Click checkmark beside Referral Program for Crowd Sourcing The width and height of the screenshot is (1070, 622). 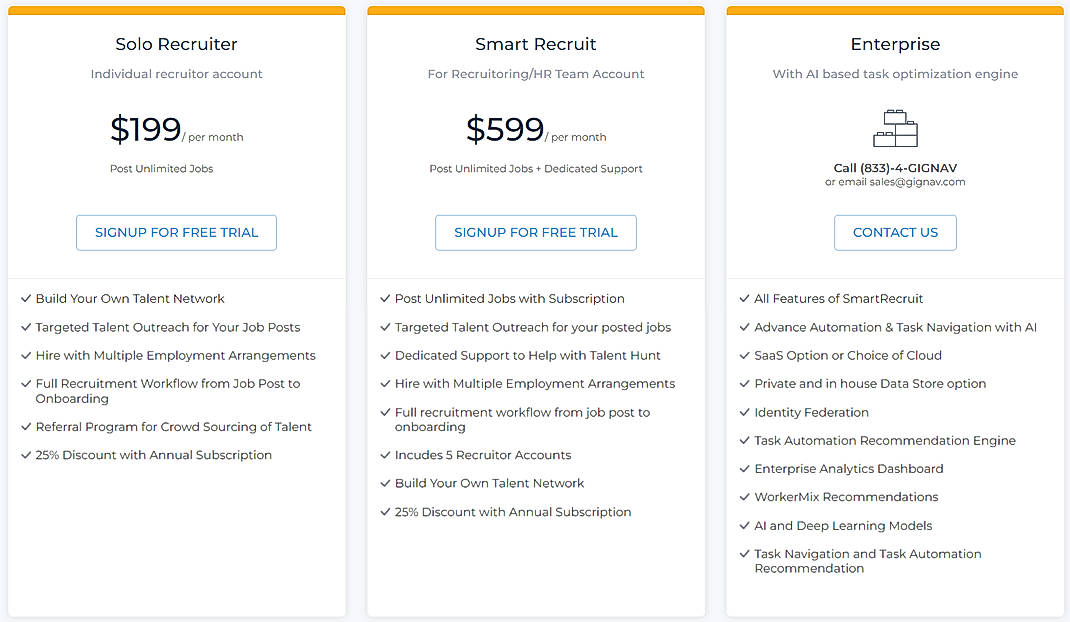point(25,426)
